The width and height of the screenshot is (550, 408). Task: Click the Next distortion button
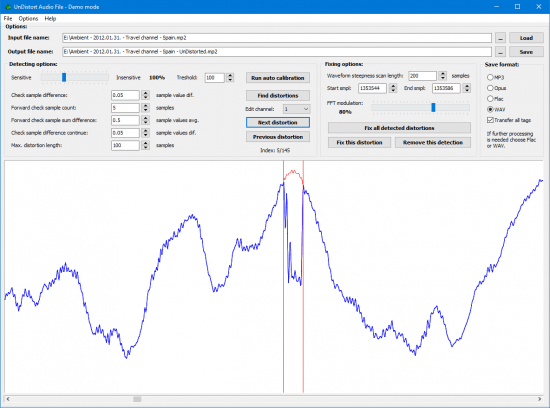(x=278, y=122)
